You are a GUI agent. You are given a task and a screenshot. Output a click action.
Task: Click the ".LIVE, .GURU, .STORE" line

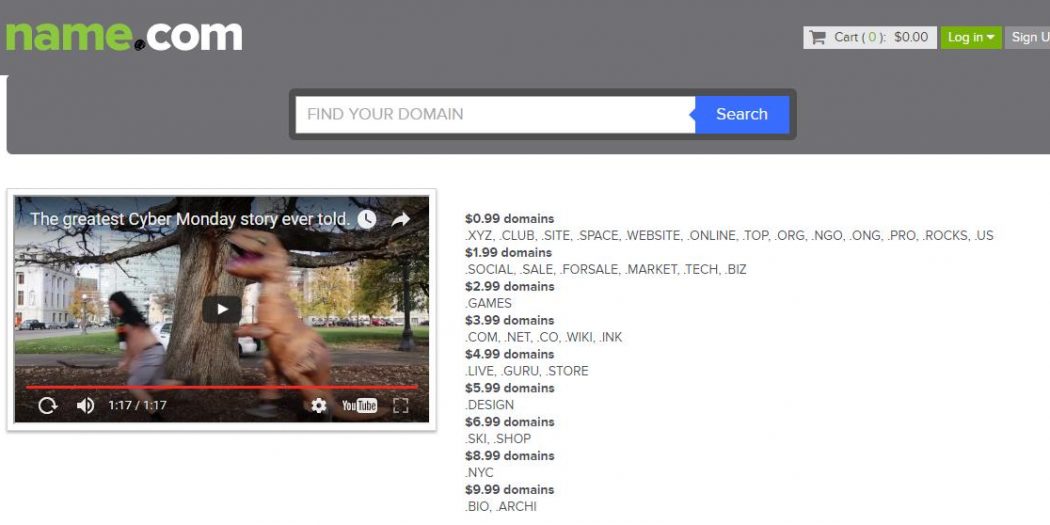tap(526, 371)
